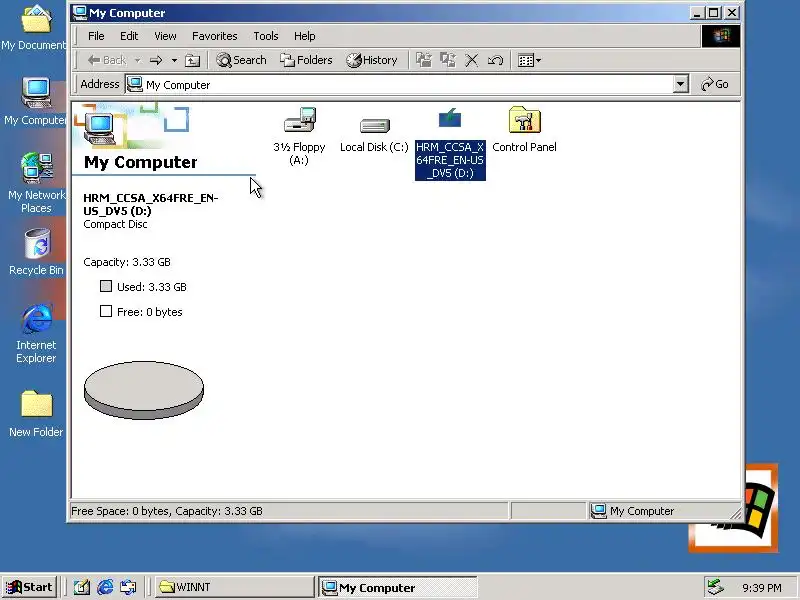Maximize the My Computer window

[714, 13]
